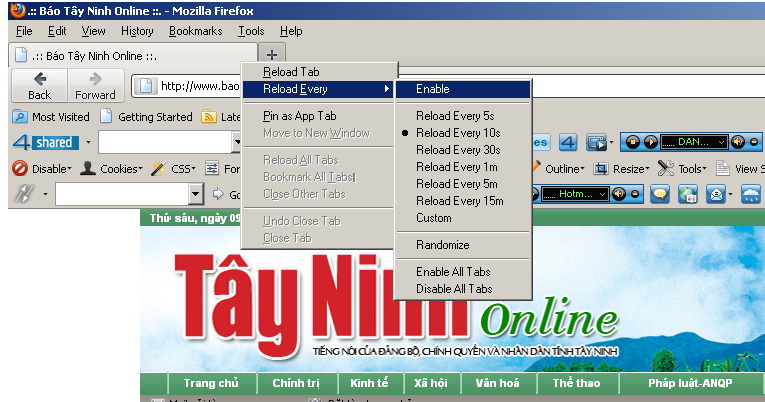Click the media screen play icon
765x402 pixels.
(596, 142)
